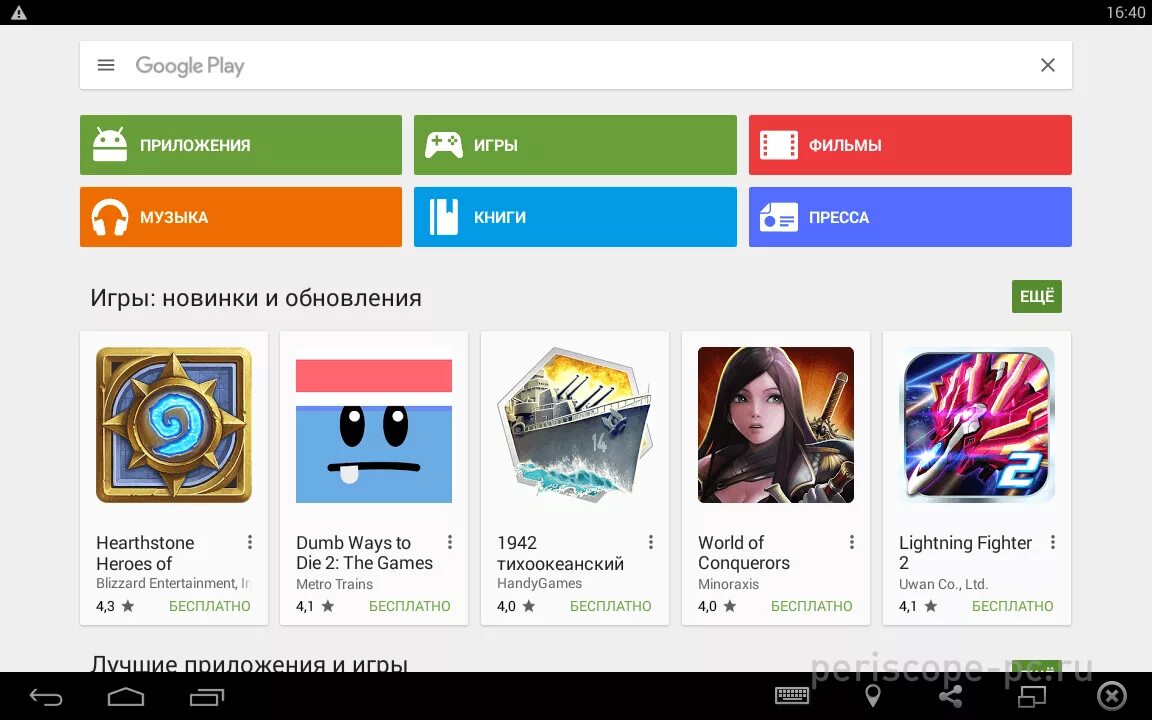This screenshot has height=720, width=1152.
Task: Click Uwan Co., Ltd. developer name
Action: click(943, 584)
